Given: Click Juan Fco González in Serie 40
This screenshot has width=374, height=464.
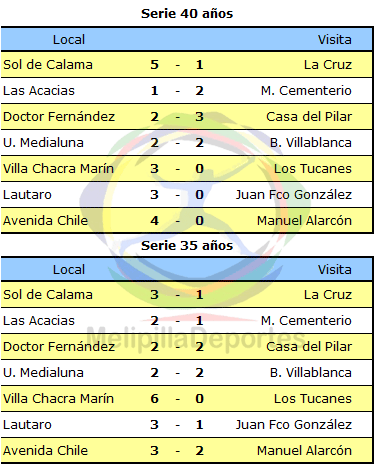Looking at the screenshot, I should (x=294, y=195).
